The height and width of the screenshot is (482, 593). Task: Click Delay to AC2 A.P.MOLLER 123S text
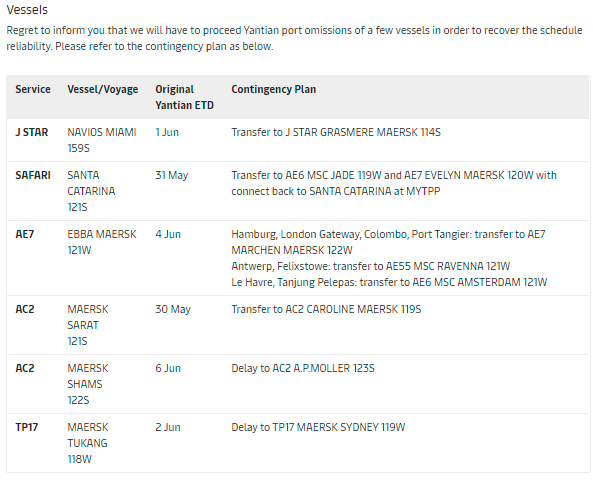(x=303, y=368)
